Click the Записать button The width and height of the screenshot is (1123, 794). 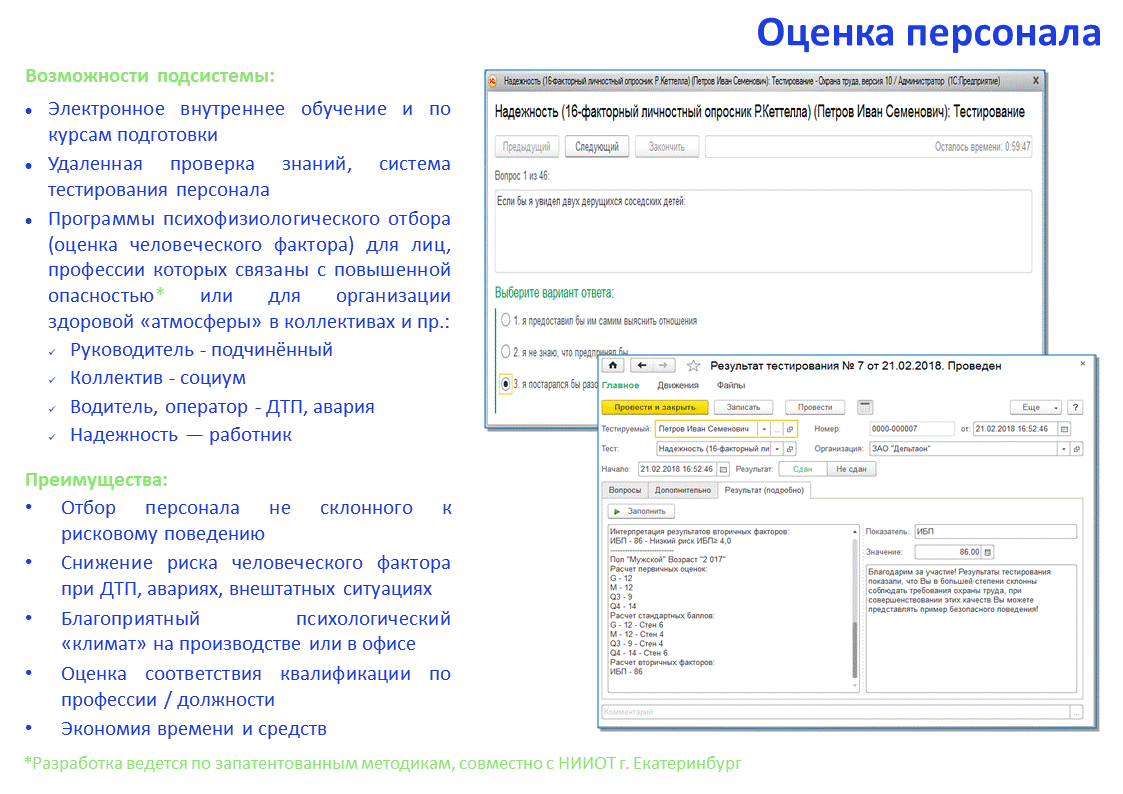pos(743,407)
